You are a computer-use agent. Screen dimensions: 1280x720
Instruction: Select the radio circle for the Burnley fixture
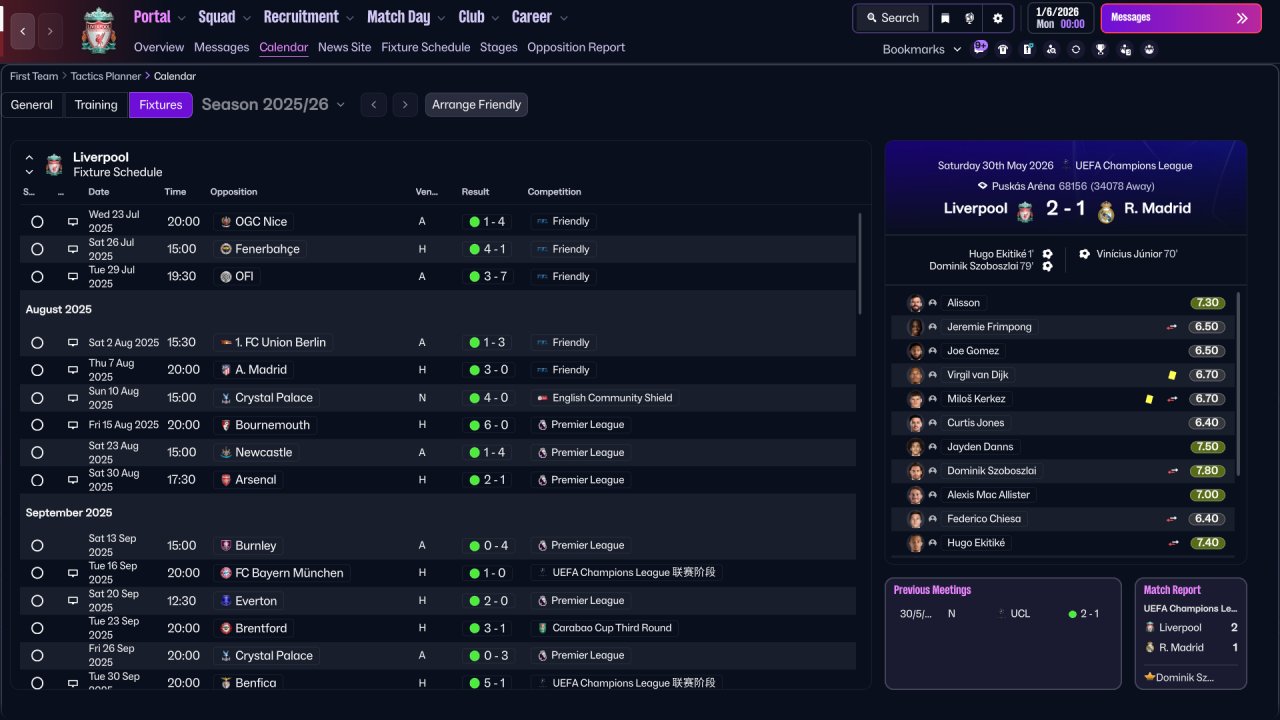pyautogui.click(x=37, y=546)
